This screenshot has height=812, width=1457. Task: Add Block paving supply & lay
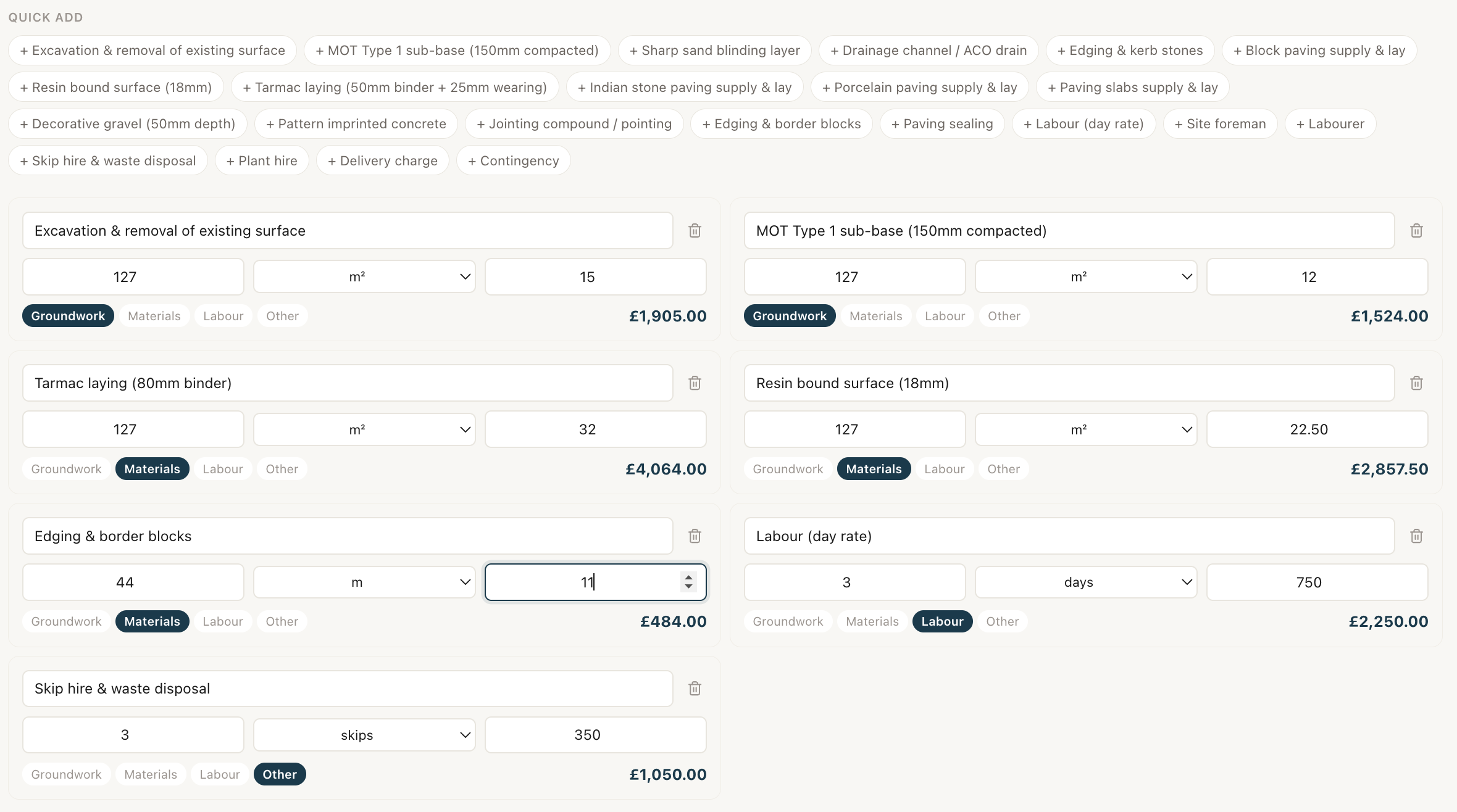point(1319,51)
